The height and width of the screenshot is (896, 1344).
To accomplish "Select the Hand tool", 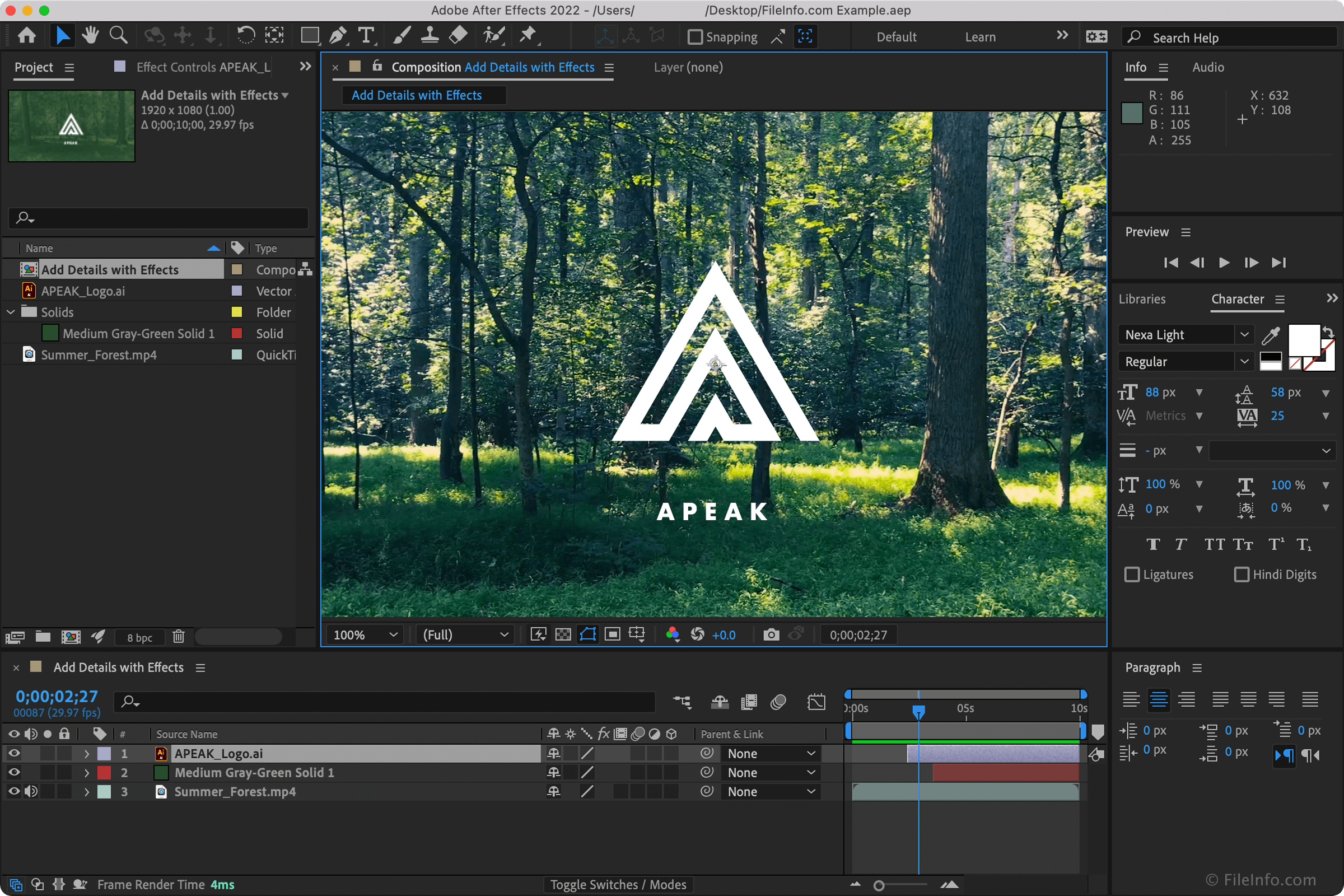I will (90, 36).
